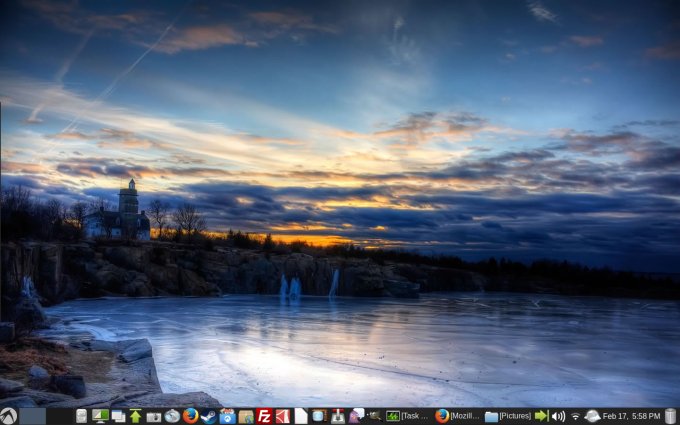Open the Wi-Fi network tray icon
This screenshot has height=425, width=680.
(575, 417)
